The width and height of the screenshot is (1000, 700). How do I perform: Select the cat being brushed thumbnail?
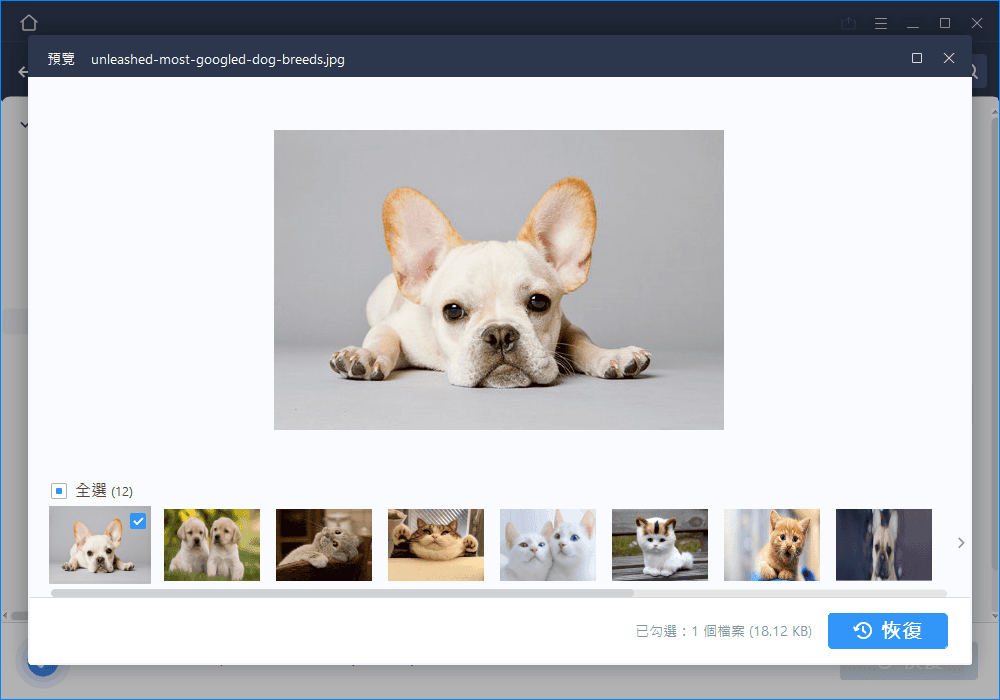(x=436, y=545)
